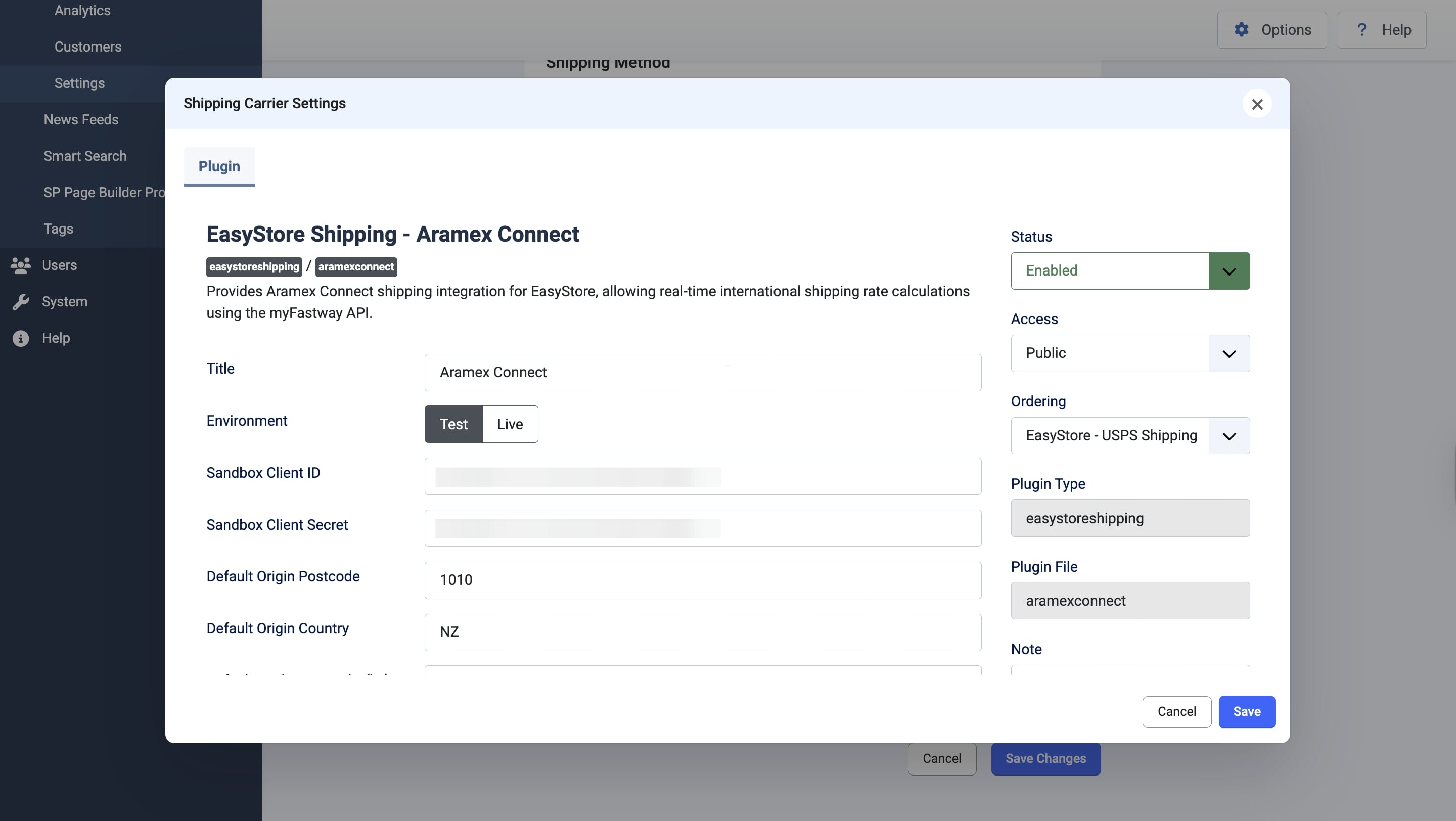Open Settings from the sidebar menu
Viewport: 1456px width, 821px height.
tap(79, 83)
